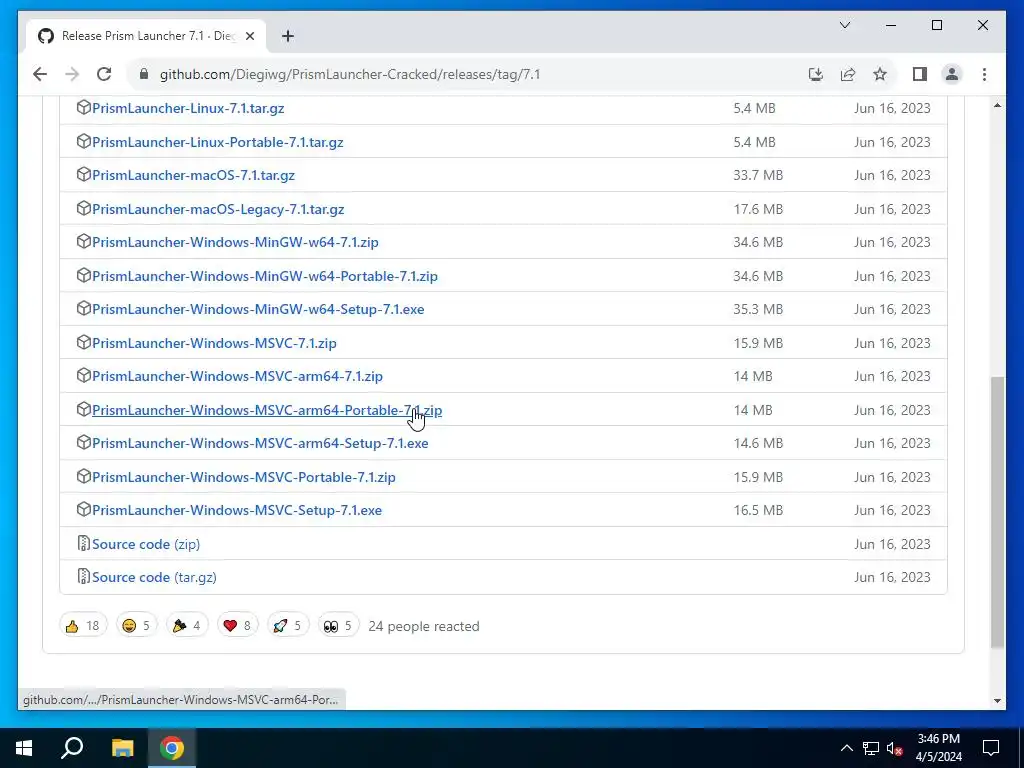
Task: Click "24 people reacted" text
Action: coord(424,627)
